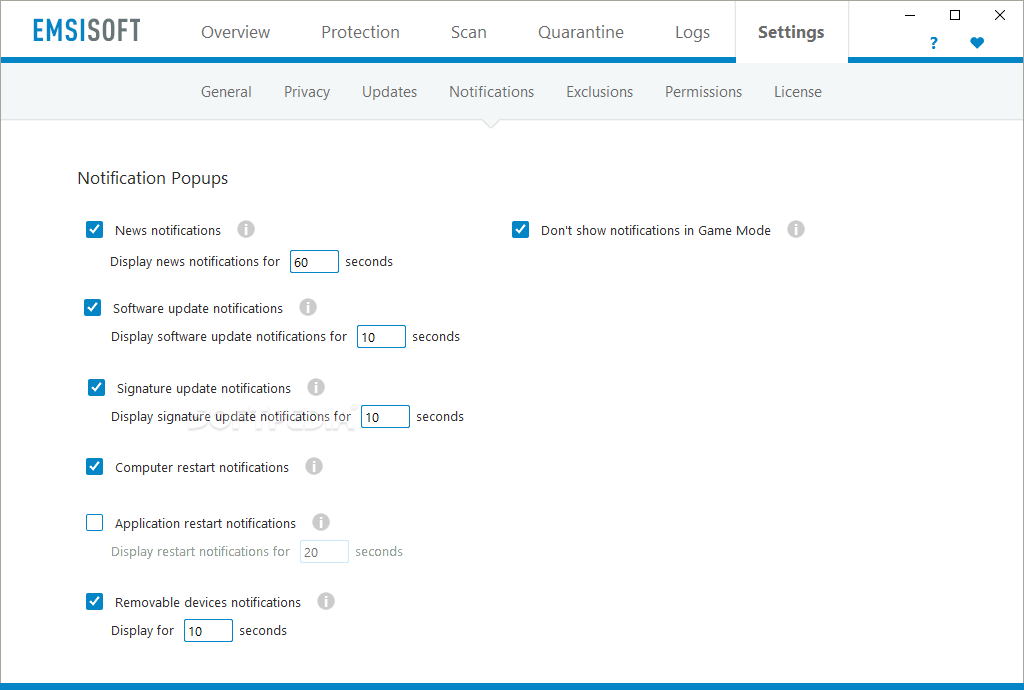Click 'Display software update notifications for' label
Viewport: 1024px width, 690px height.
pyautogui.click(x=229, y=337)
